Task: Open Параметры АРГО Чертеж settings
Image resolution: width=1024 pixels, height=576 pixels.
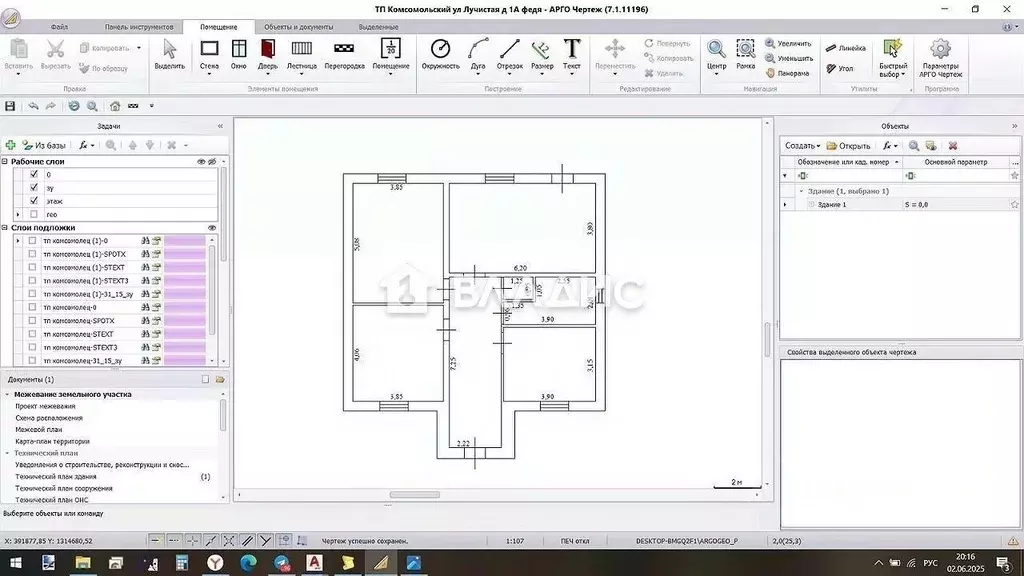Action: tap(940, 57)
